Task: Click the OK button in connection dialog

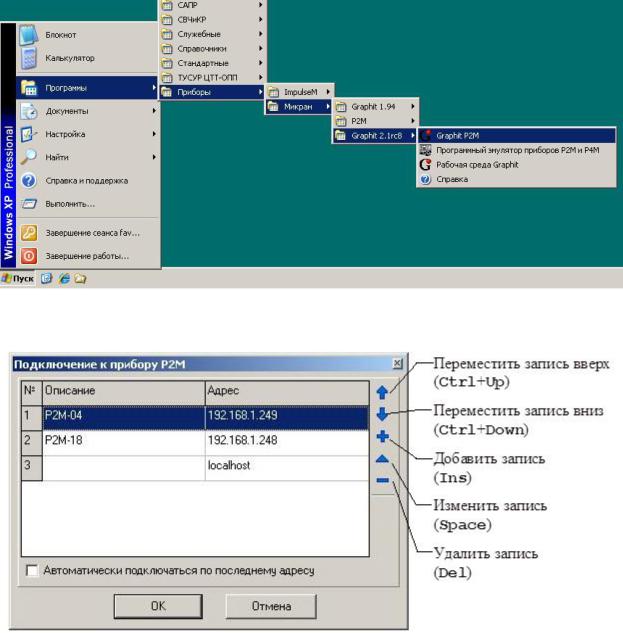Action: 158,606
